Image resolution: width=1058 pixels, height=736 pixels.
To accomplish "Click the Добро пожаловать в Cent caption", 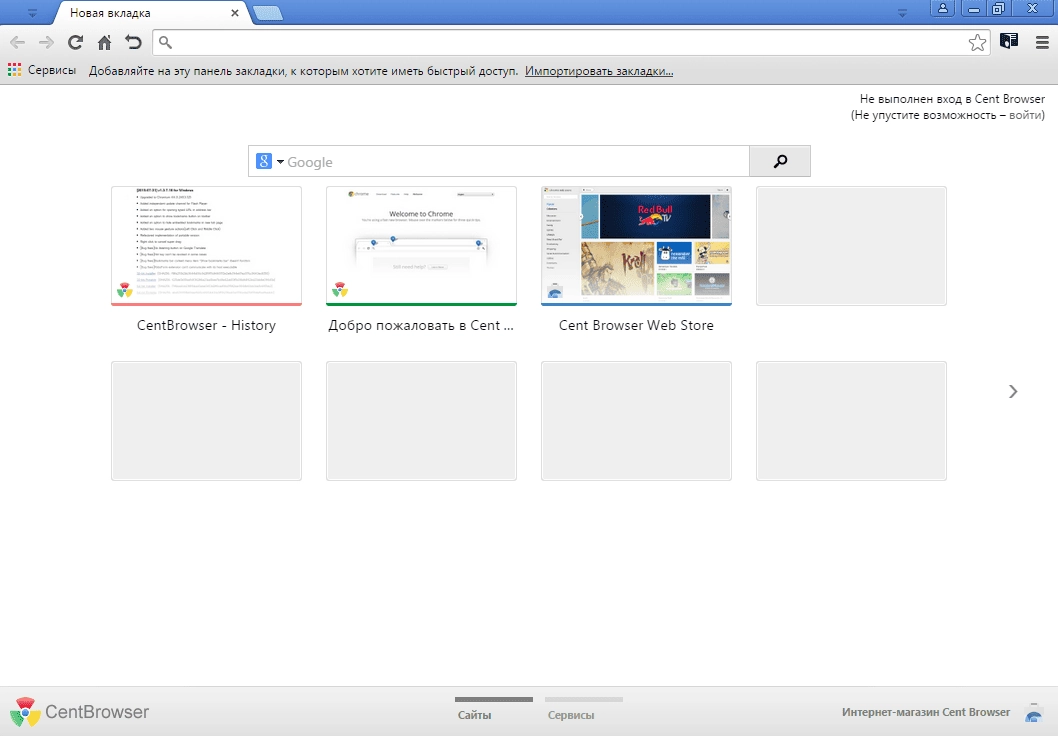I will click(x=421, y=325).
